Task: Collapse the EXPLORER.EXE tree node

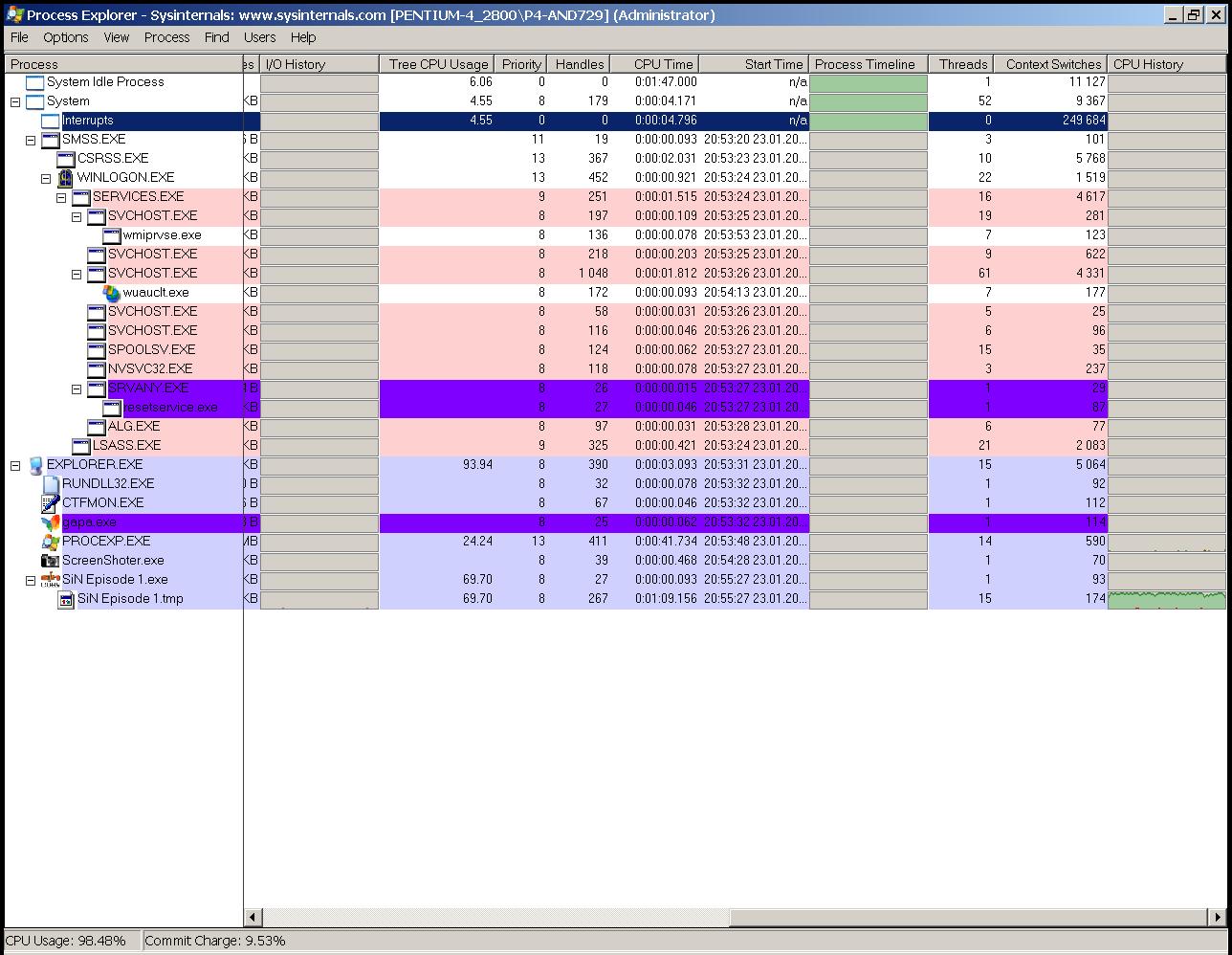Action: click(x=15, y=465)
